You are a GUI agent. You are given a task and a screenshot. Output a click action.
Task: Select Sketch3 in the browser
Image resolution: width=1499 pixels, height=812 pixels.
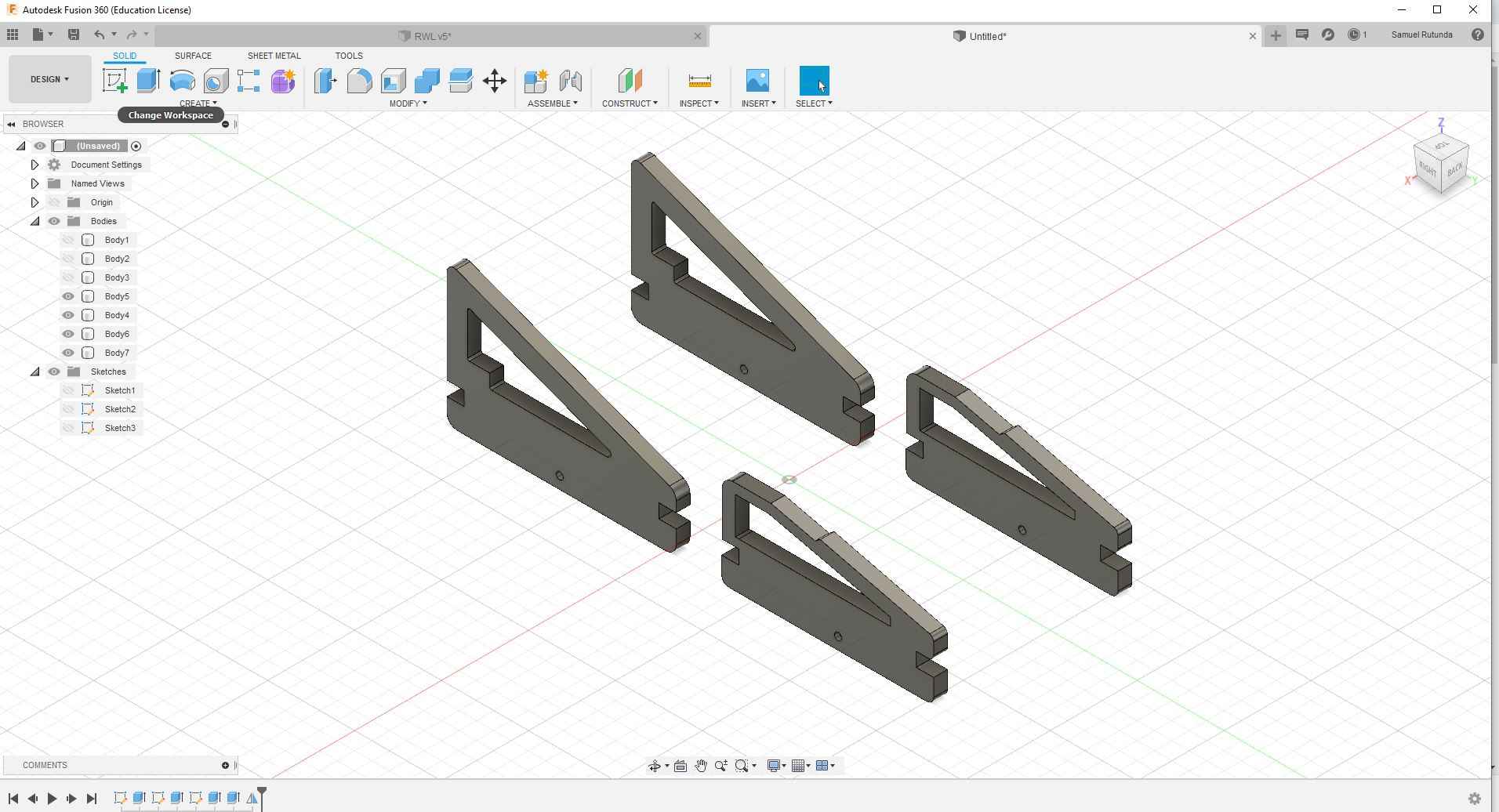[120, 428]
